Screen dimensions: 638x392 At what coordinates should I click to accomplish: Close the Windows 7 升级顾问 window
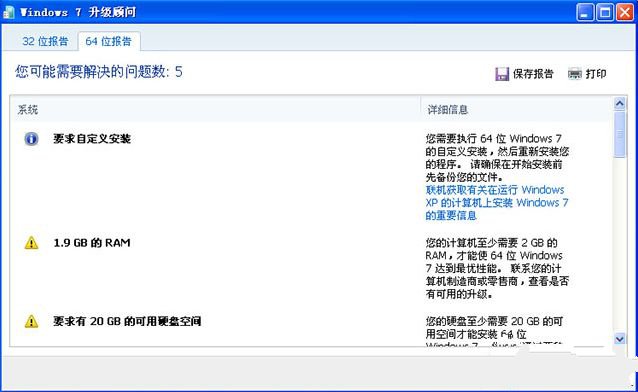(625, 13)
